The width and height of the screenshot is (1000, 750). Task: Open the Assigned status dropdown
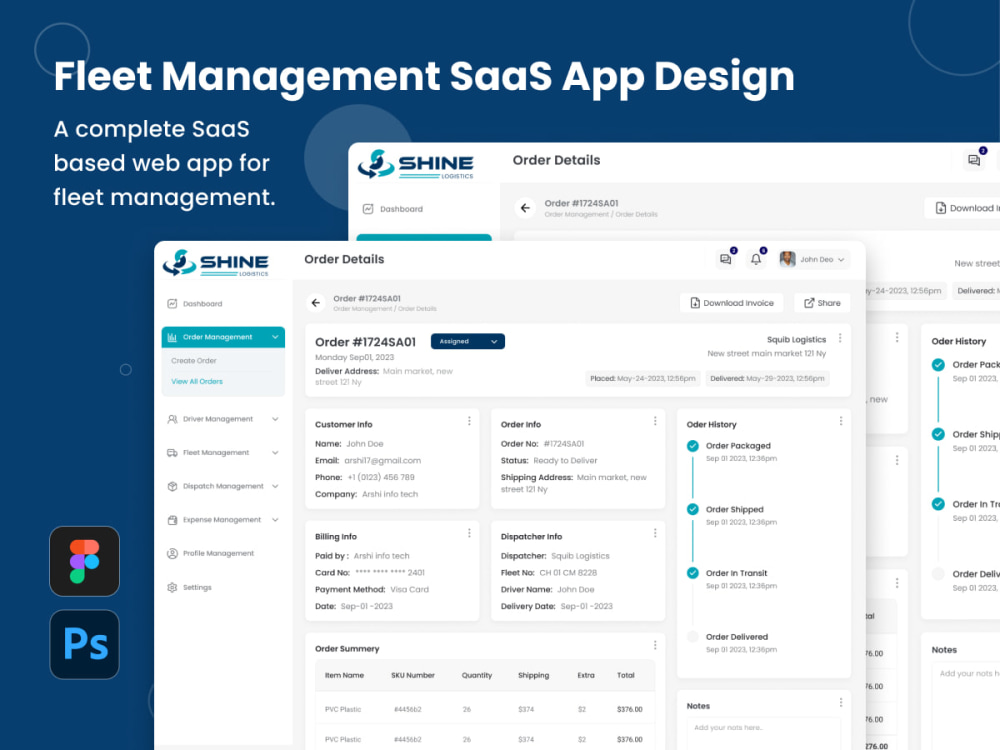tap(467, 341)
